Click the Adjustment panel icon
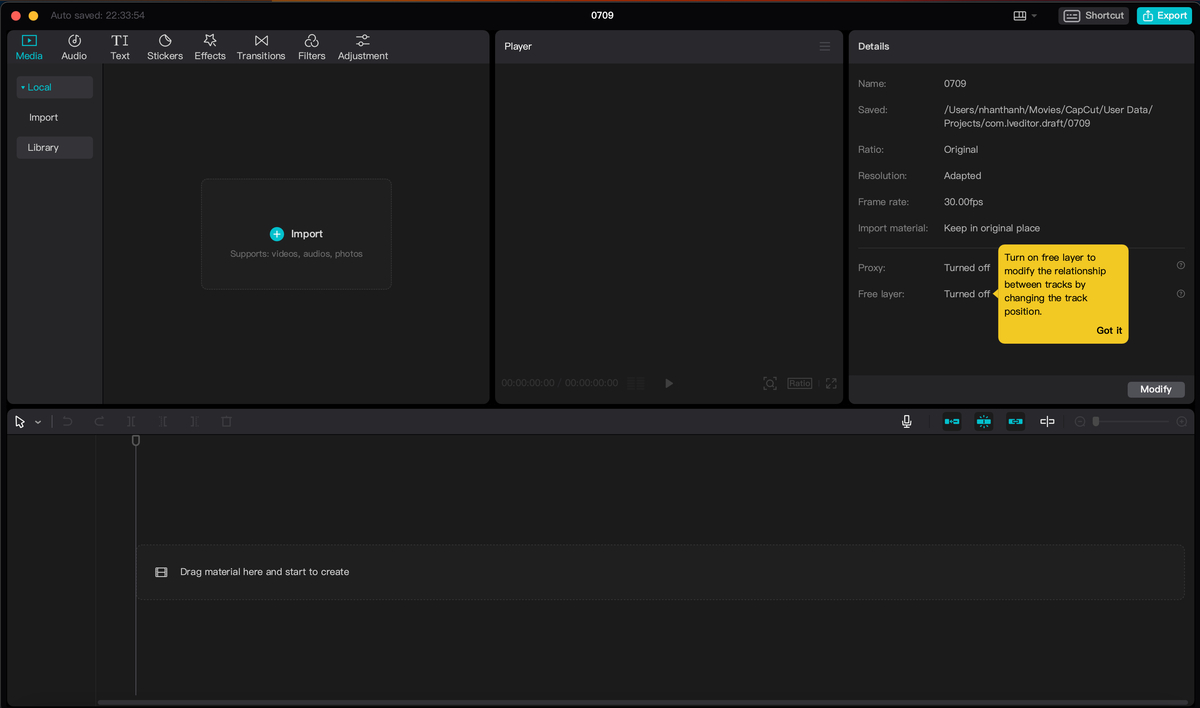Image resolution: width=1200 pixels, height=708 pixels. pos(363,47)
